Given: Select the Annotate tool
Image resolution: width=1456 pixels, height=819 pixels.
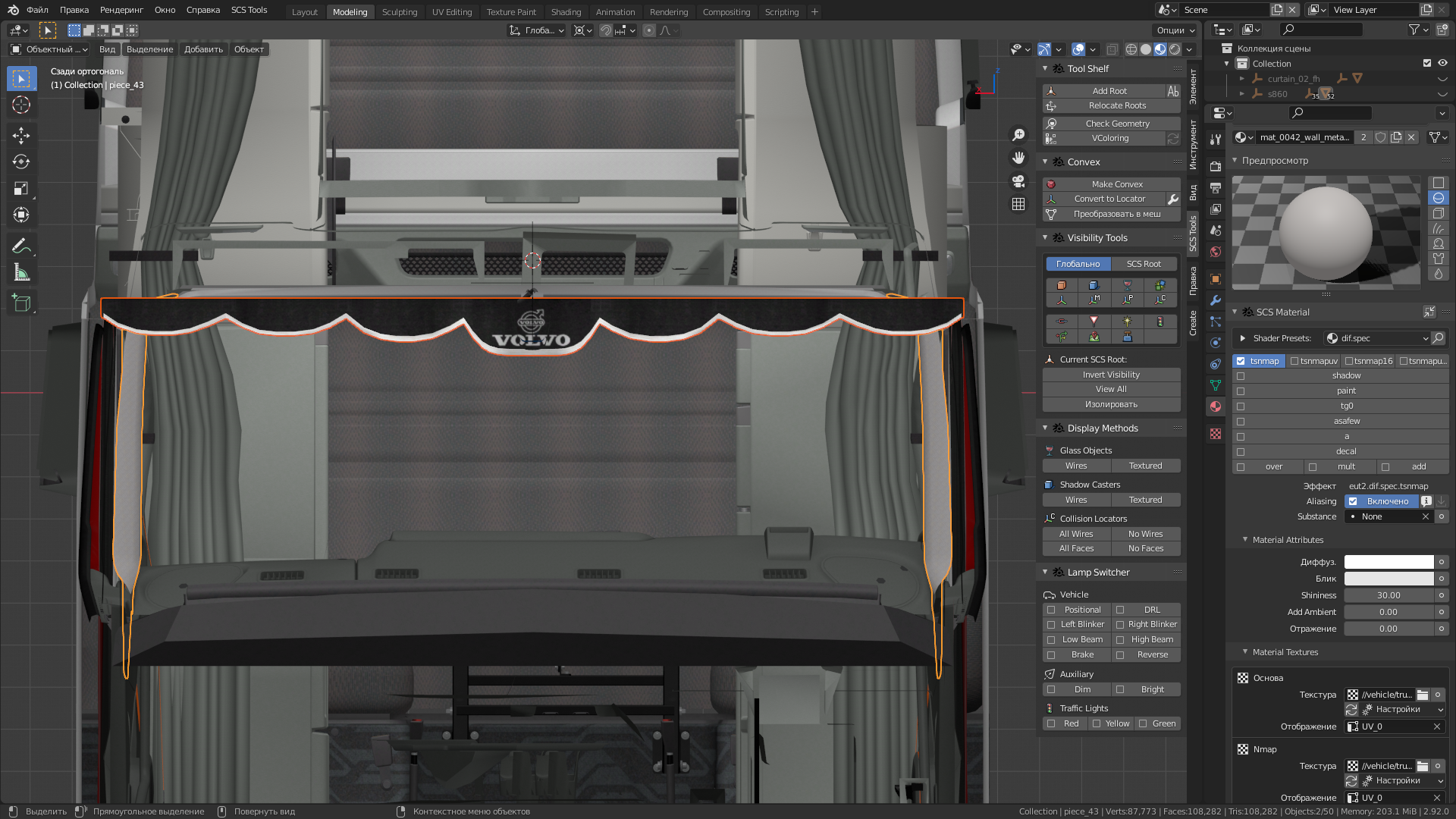Looking at the screenshot, I should pos(21,246).
